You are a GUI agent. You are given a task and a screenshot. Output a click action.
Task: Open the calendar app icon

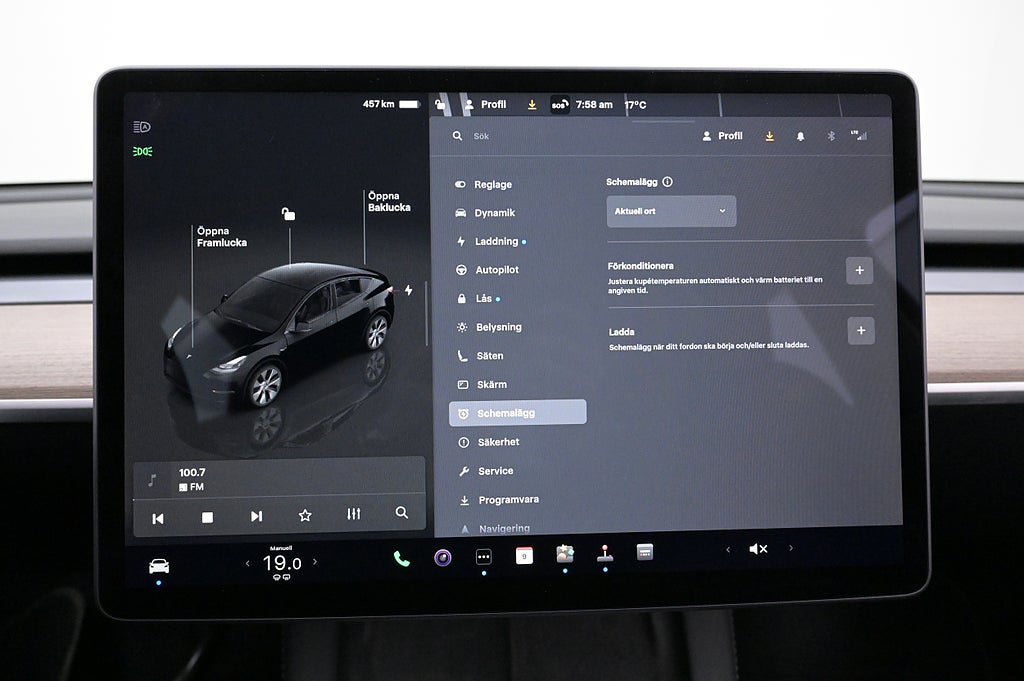click(x=524, y=556)
